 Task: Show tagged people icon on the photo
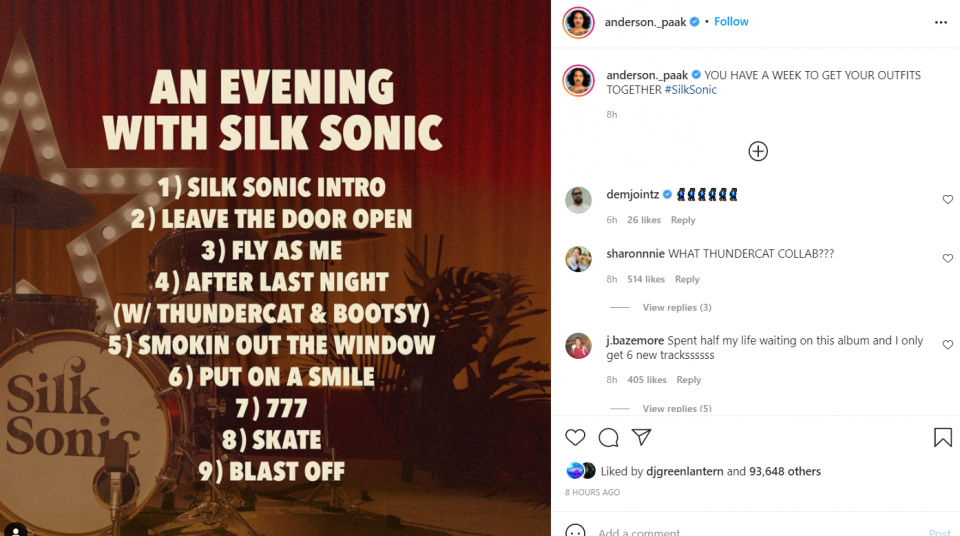15,530
